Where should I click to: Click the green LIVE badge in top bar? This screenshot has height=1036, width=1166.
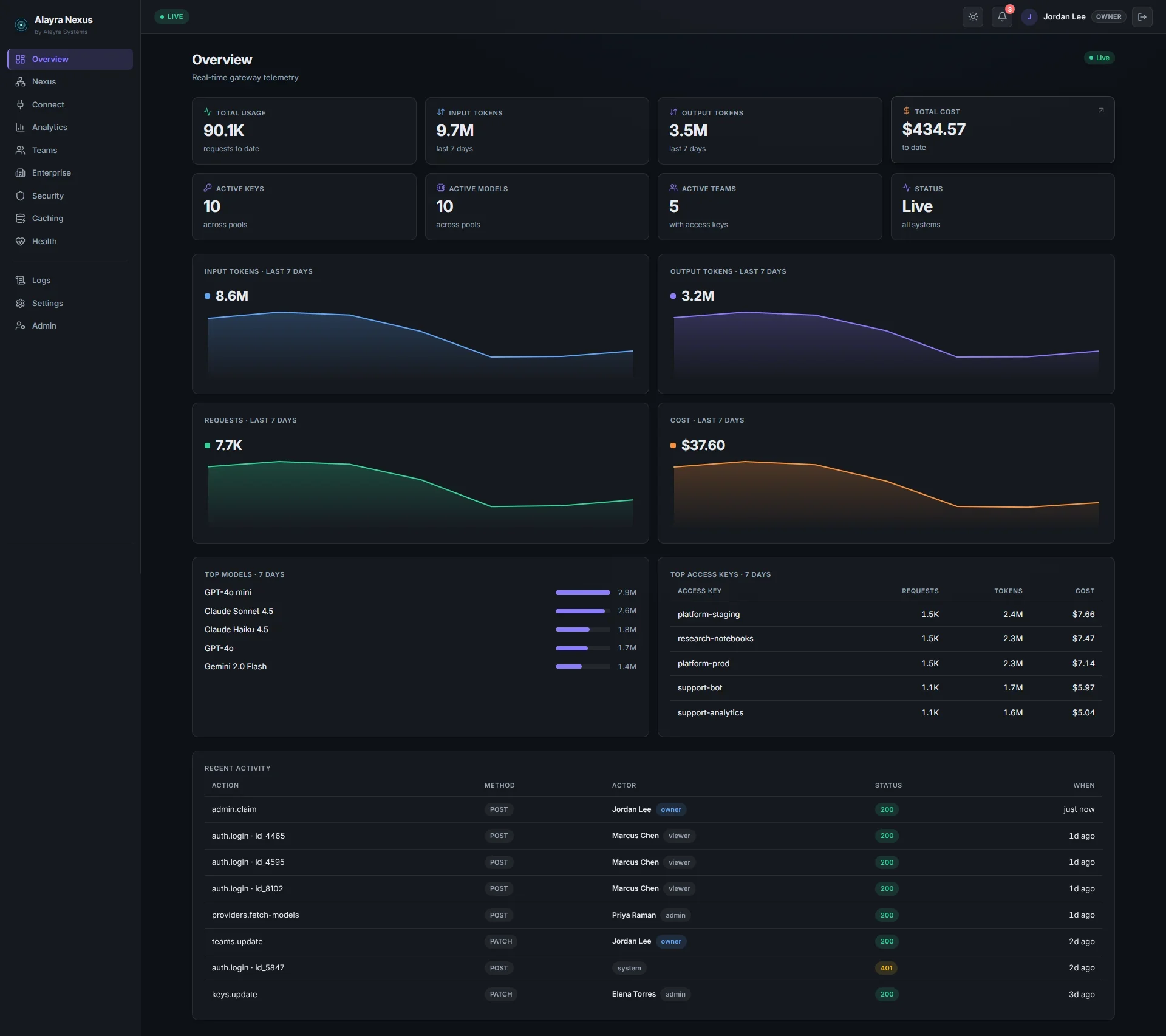pos(171,17)
